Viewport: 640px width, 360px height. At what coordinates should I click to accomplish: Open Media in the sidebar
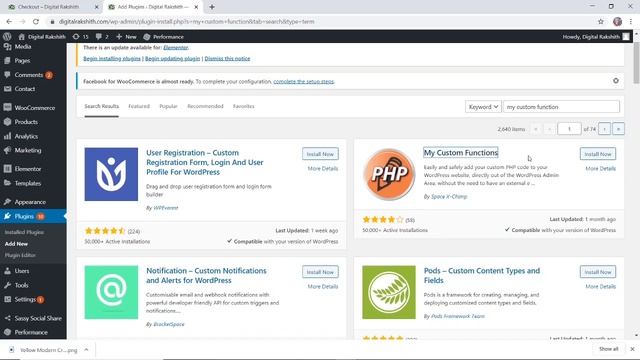(23, 47)
